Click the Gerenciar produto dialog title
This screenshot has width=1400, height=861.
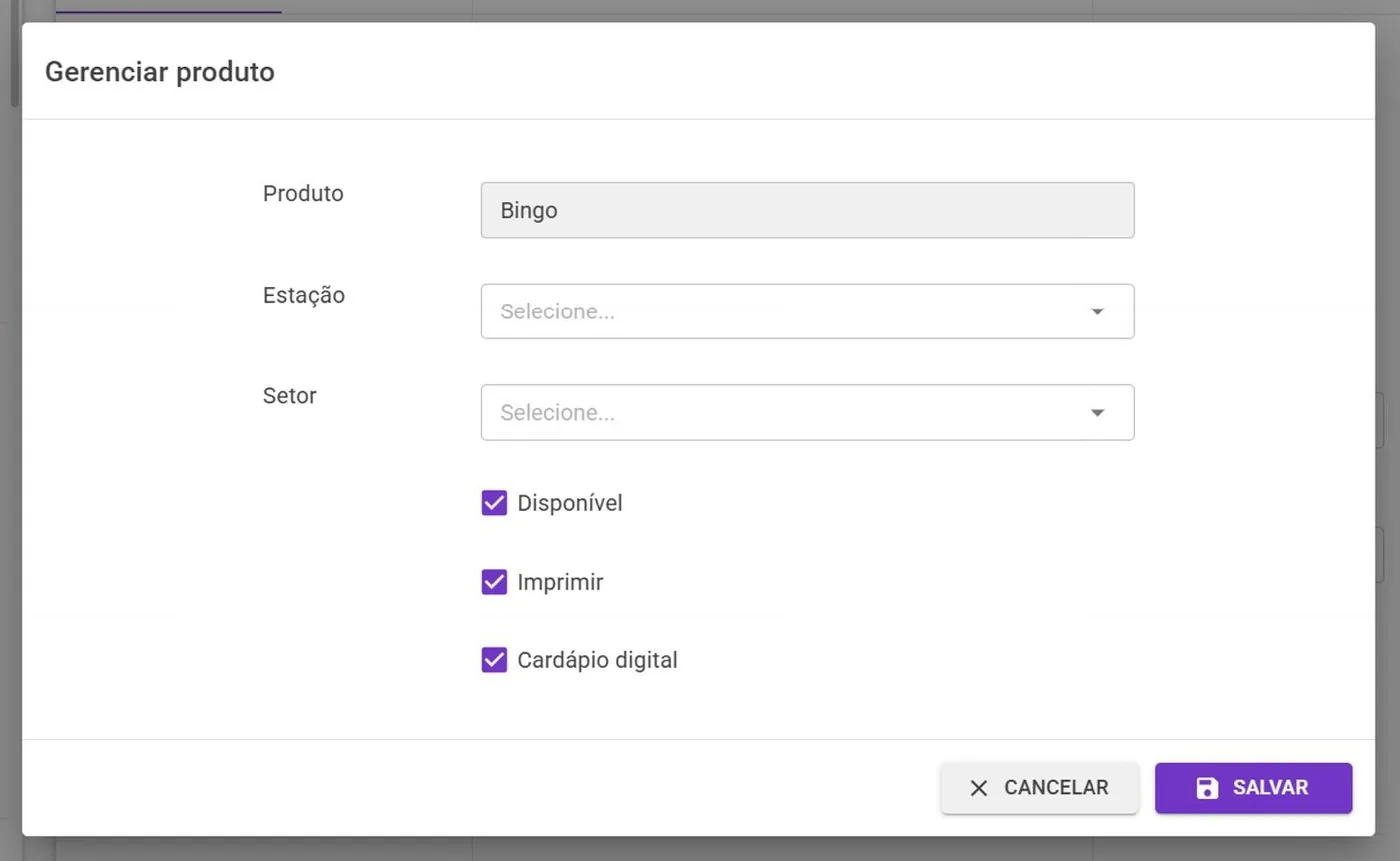point(160,72)
